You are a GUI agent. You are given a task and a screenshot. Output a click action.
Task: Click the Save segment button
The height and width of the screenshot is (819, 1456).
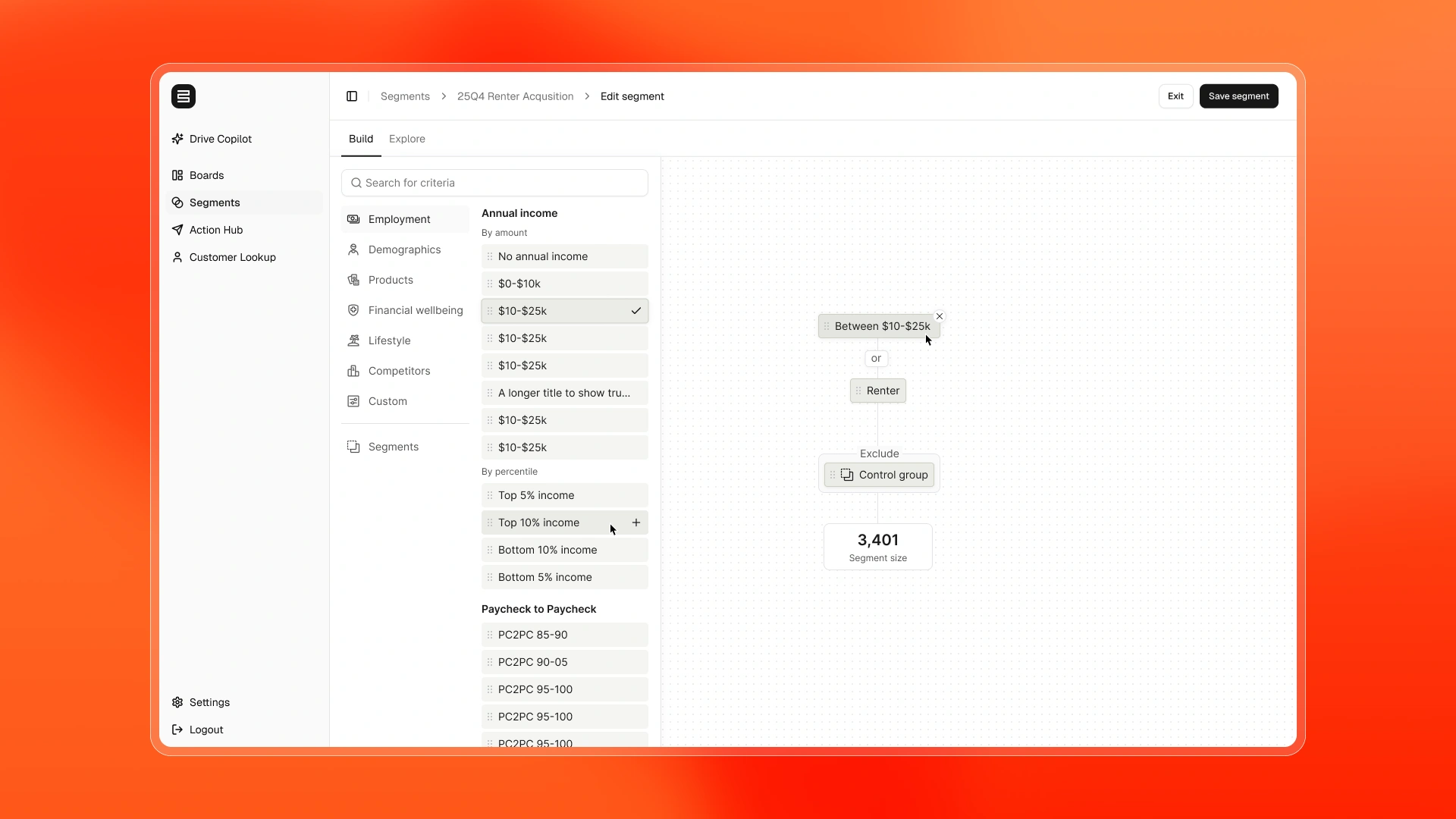click(x=1238, y=96)
